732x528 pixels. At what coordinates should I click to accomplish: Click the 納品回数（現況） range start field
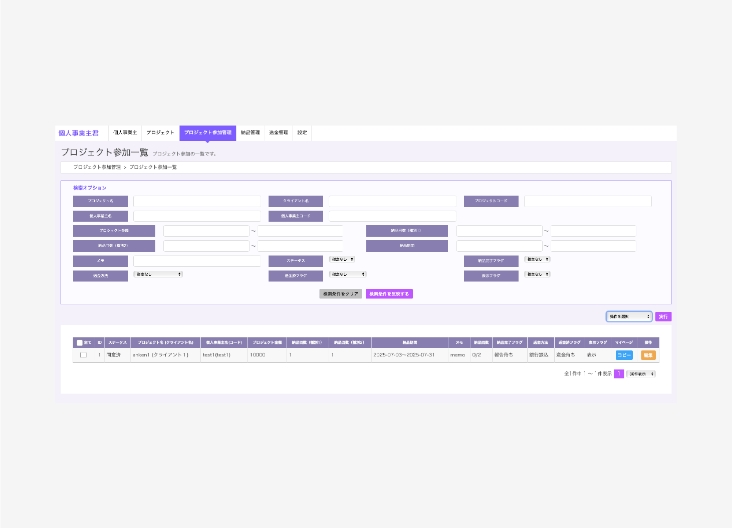pyautogui.click(x=206, y=246)
